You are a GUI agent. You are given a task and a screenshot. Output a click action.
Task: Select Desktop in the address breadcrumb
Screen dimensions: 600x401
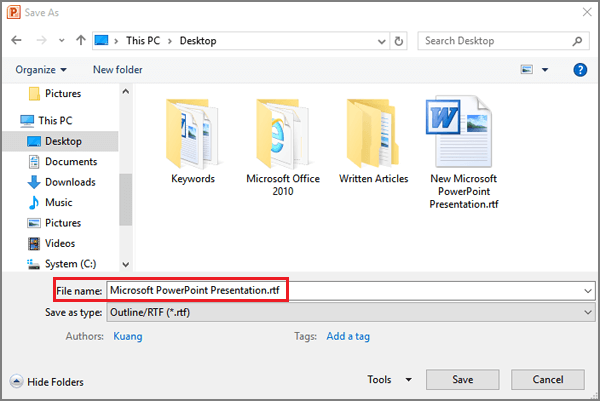click(x=198, y=41)
